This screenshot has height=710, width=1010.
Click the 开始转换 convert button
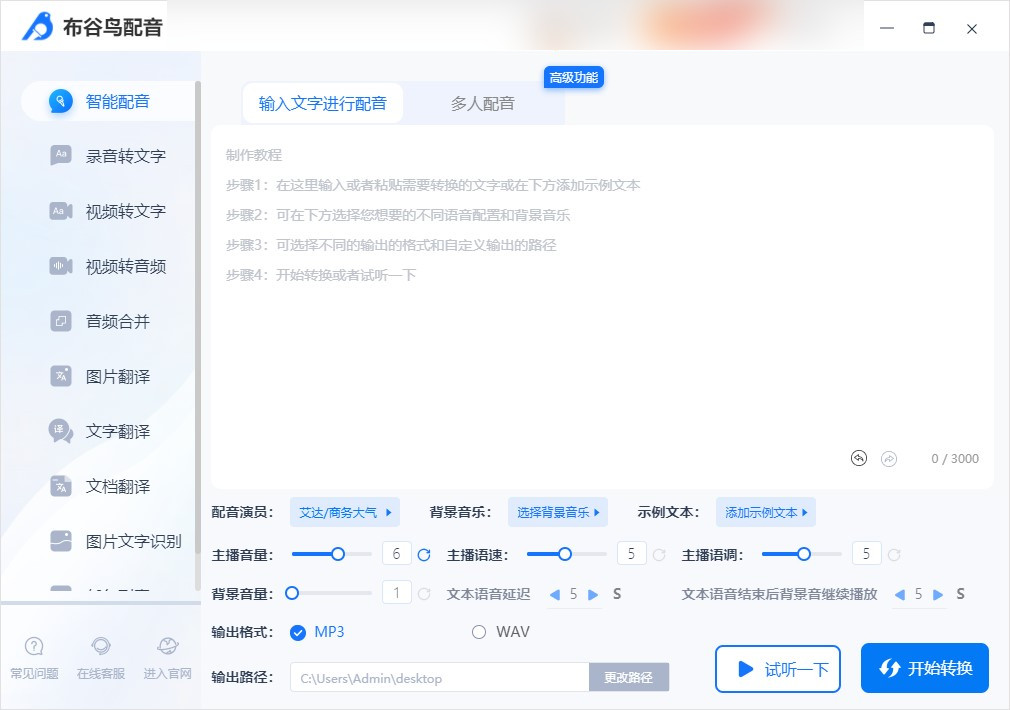click(924, 668)
